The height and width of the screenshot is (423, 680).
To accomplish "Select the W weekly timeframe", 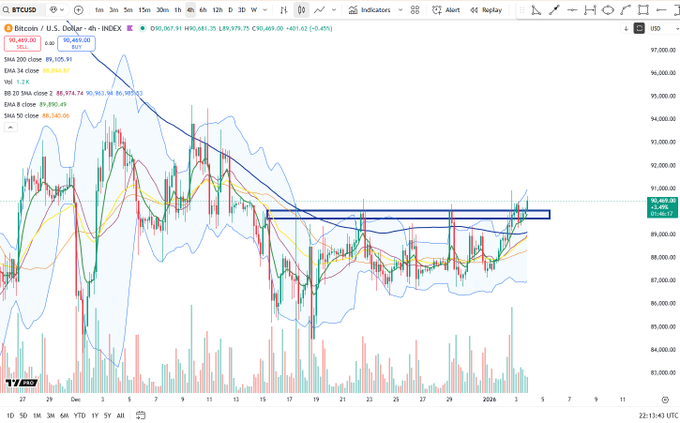I will (x=254, y=10).
